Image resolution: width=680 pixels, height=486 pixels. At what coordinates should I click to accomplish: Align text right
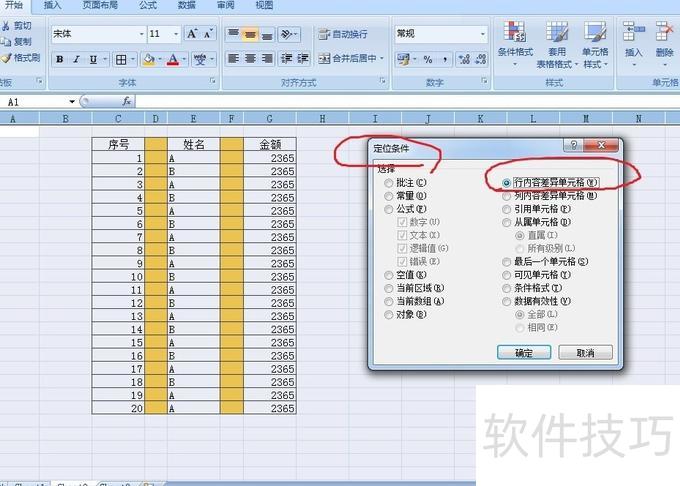point(267,59)
